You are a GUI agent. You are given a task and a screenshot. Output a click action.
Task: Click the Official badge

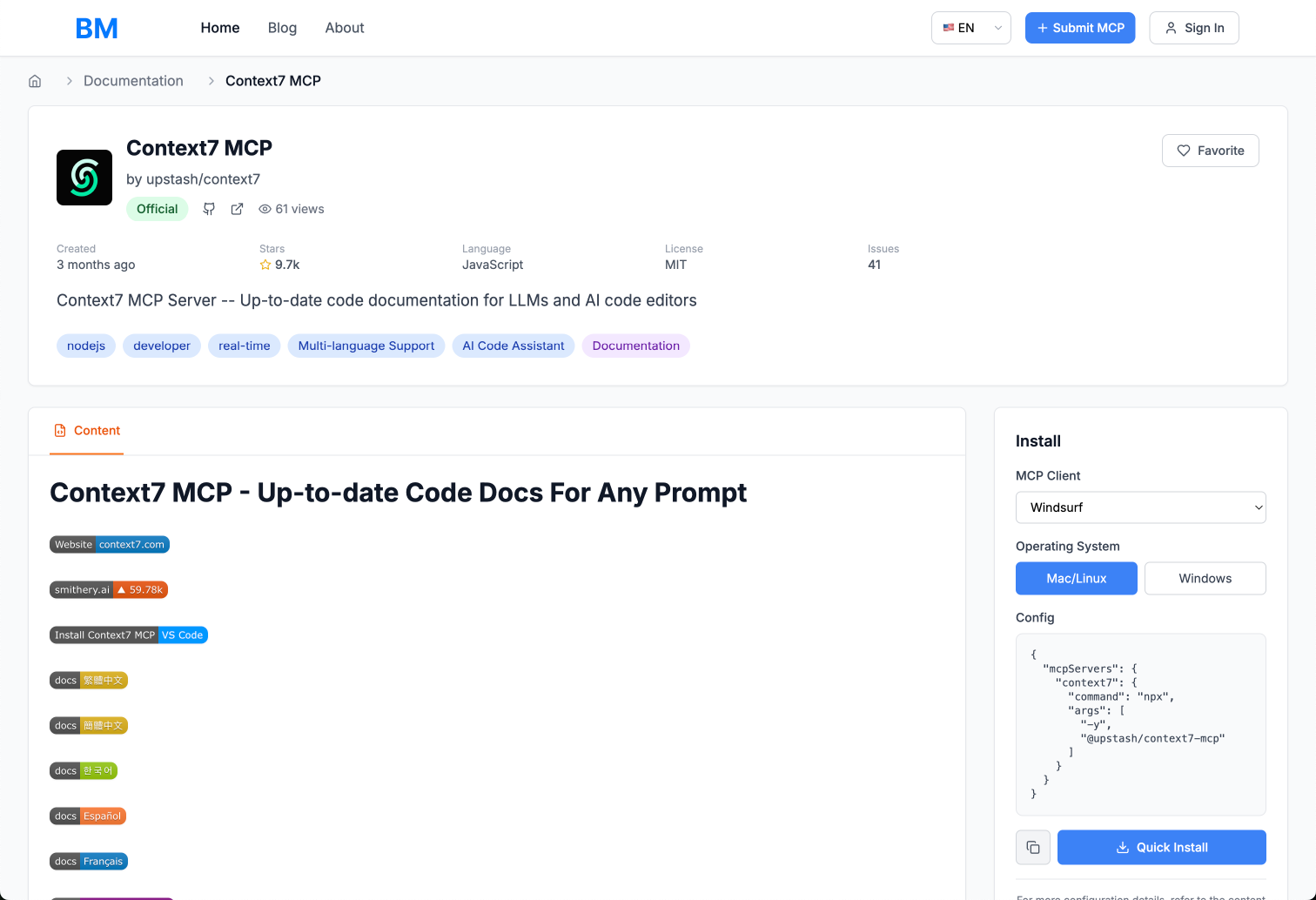click(x=158, y=209)
